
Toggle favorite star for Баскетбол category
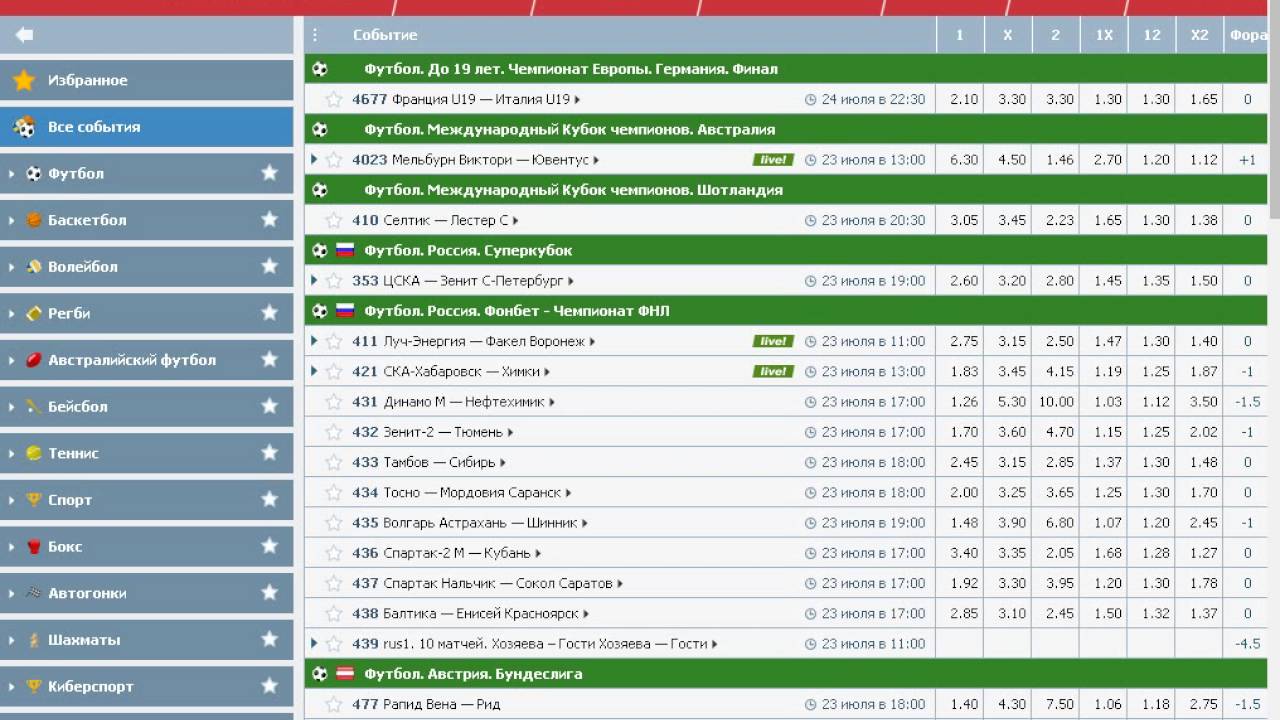(269, 219)
